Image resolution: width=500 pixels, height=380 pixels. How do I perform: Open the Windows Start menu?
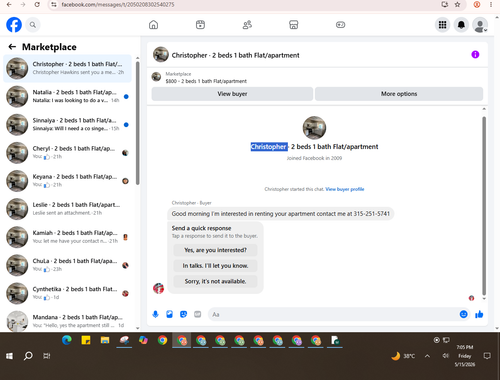pyautogui.click(x=9, y=356)
